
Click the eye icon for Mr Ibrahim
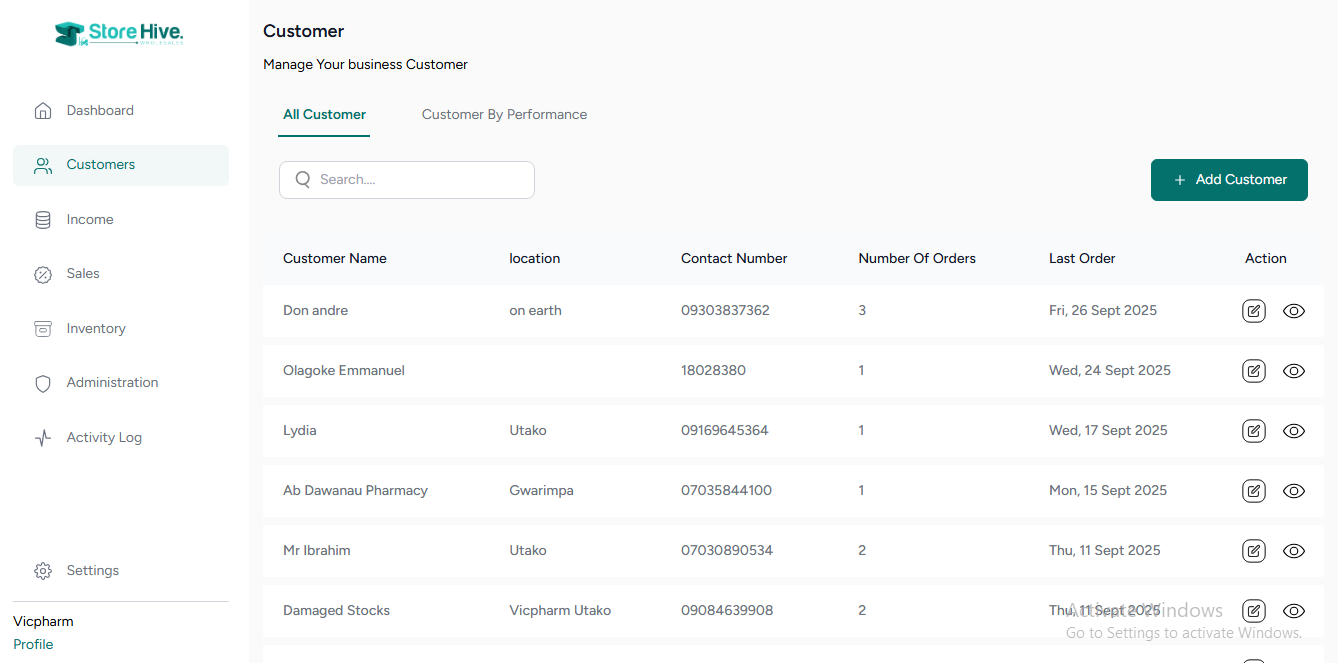[1293, 551]
